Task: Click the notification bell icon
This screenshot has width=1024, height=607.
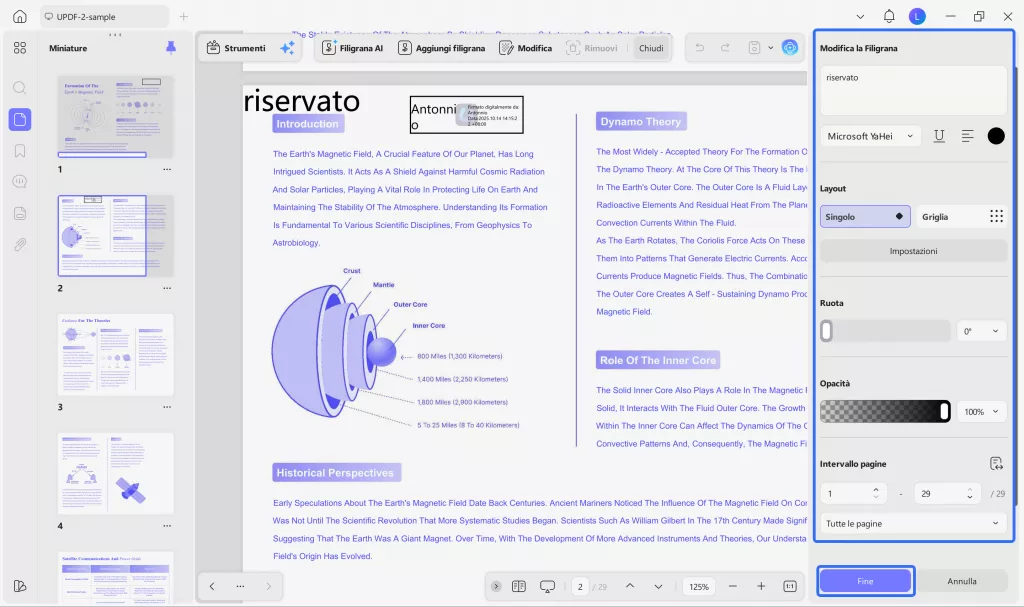Action: coord(889,17)
